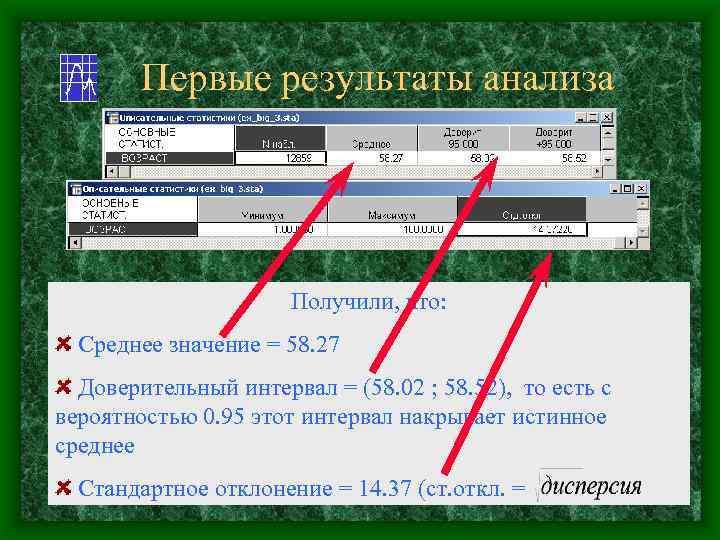
Task: Select the ВОЗРАСТ row header in the lower window
Action: pos(133,229)
